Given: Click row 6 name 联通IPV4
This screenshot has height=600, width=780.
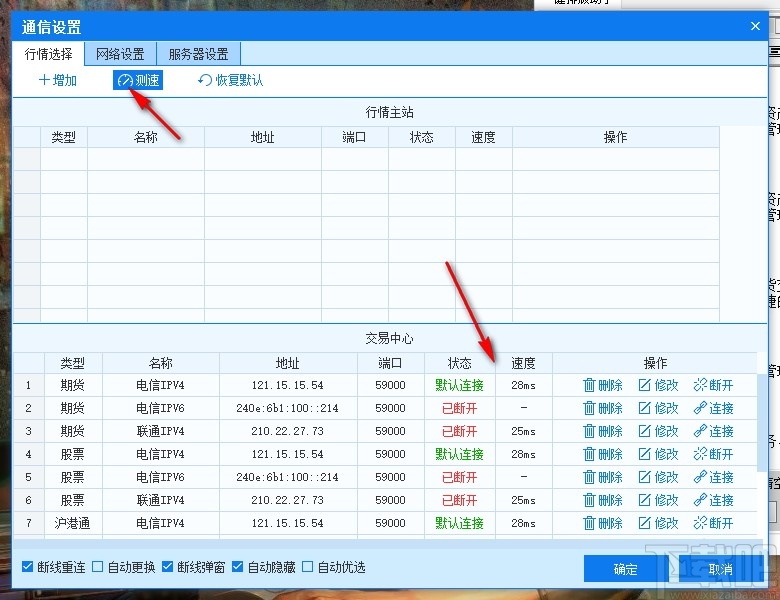Looking at the screenshot, I should pos(161,500).
